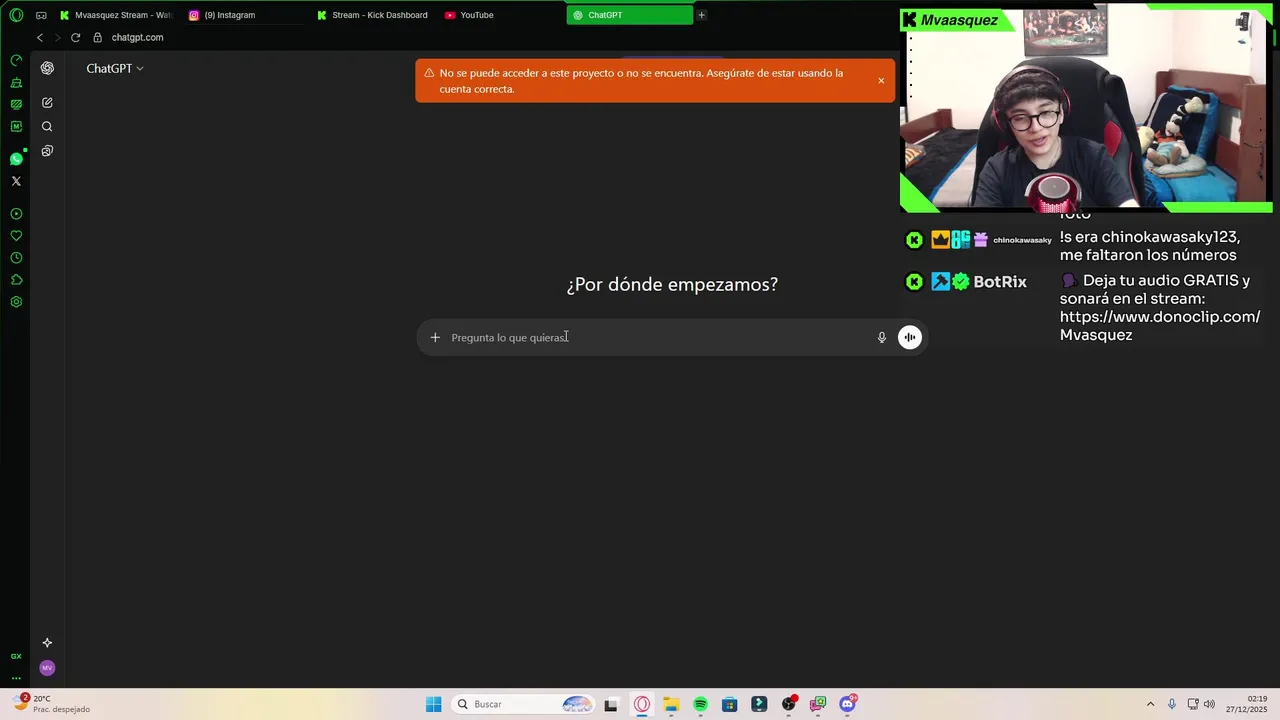The image size is (1280, 720).
Task: Click the GX label in sidebar bottom
Action: [x=16, y=657]
